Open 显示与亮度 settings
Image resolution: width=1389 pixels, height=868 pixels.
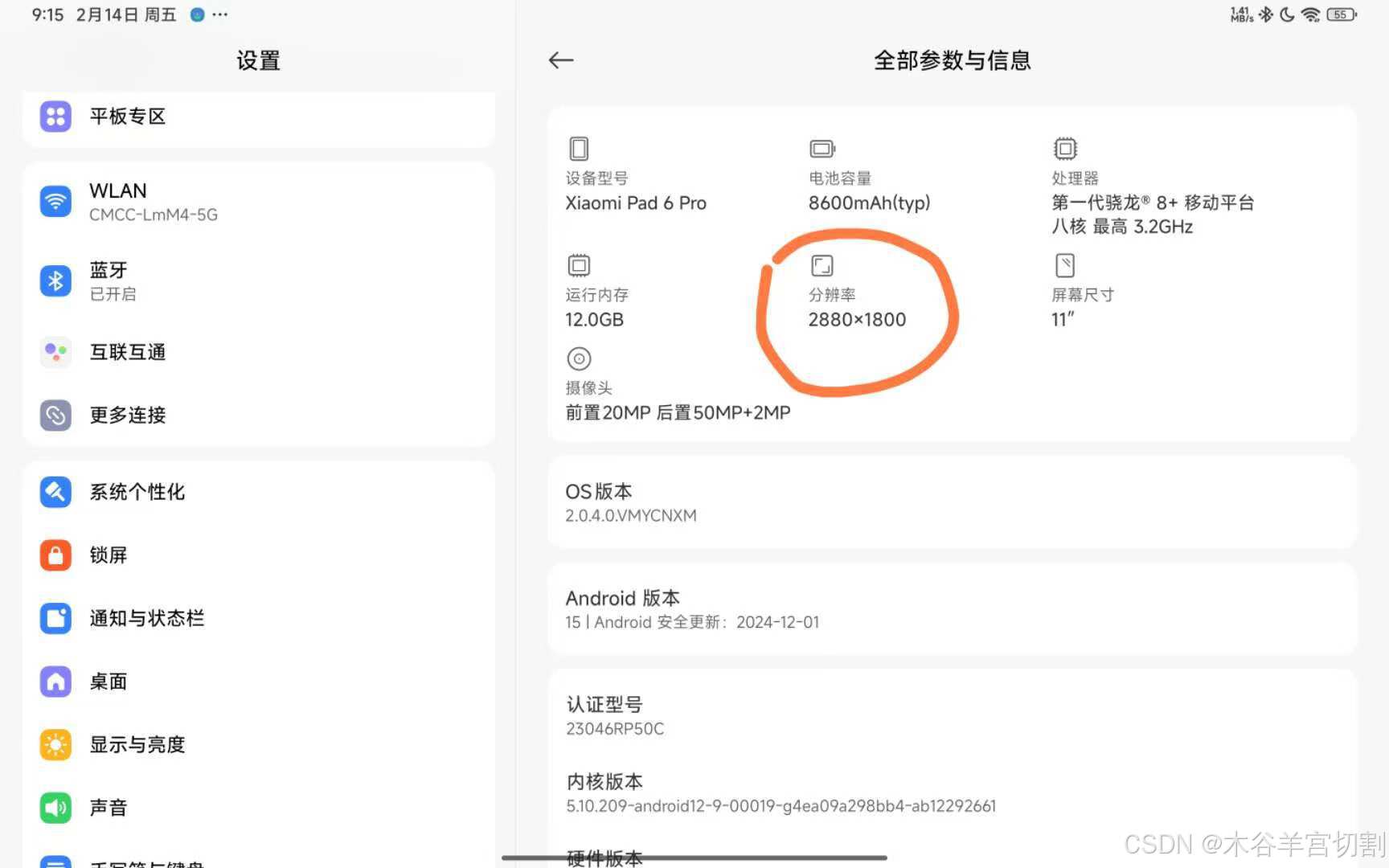coord(259,744)
